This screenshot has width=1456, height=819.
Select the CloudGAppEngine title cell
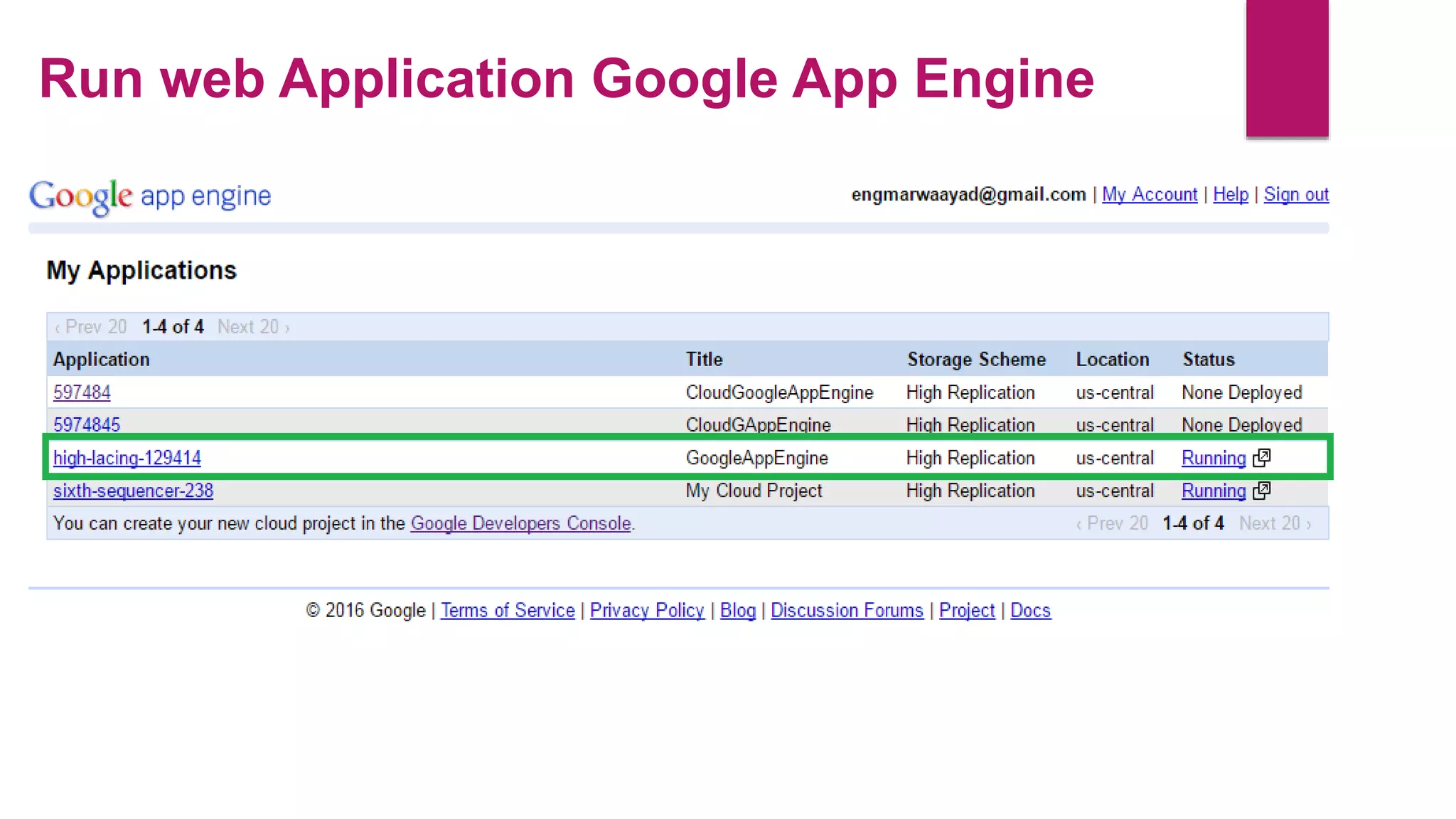[758, 425]
